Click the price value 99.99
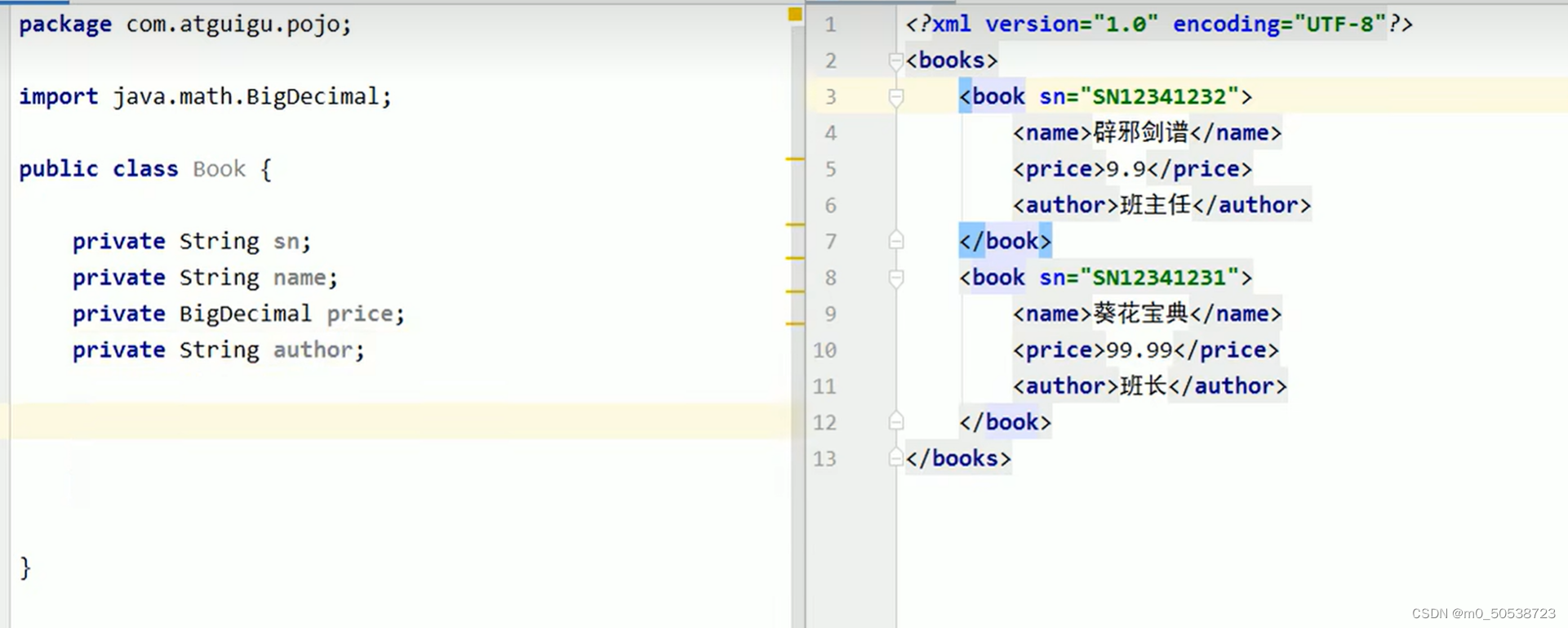This screenshot has width=1568, height=628. pos(1139,350)
